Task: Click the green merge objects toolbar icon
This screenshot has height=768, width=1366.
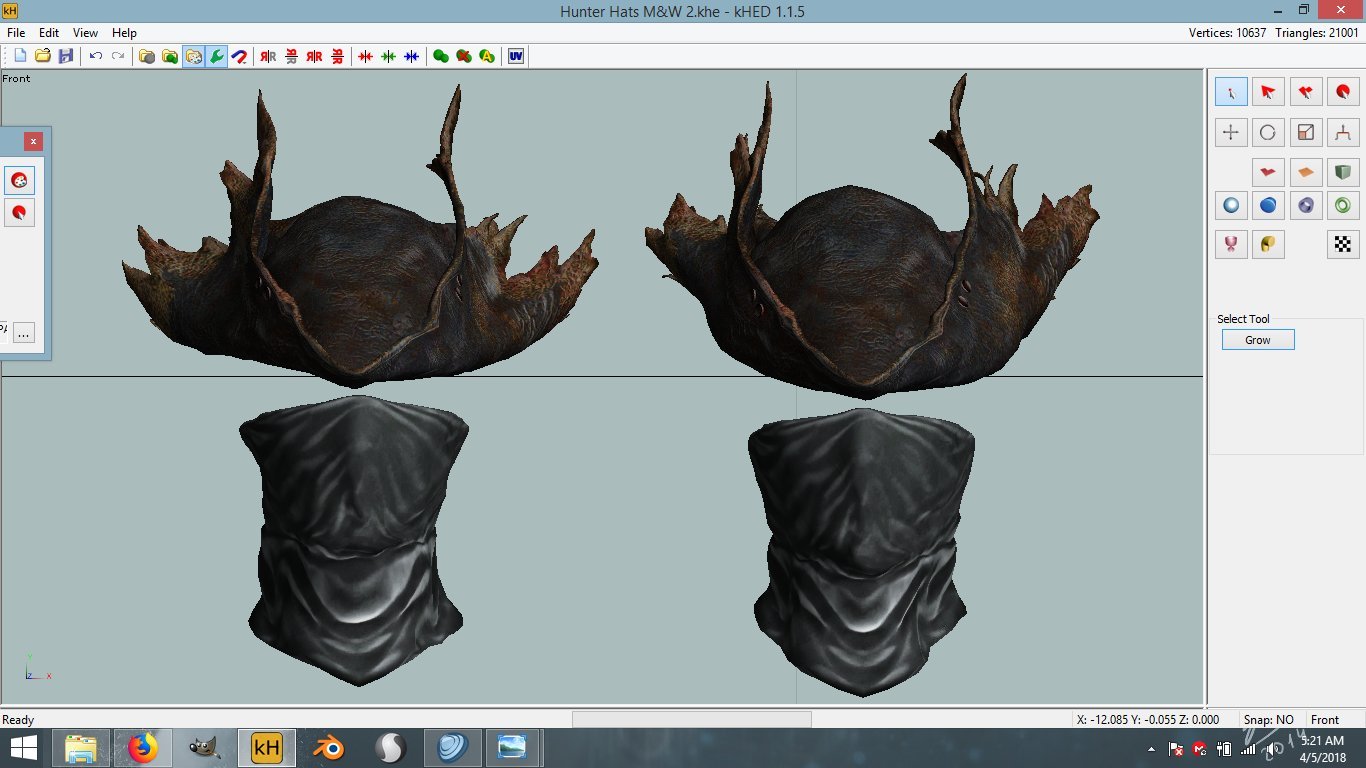Action: (x=440, y=57)
